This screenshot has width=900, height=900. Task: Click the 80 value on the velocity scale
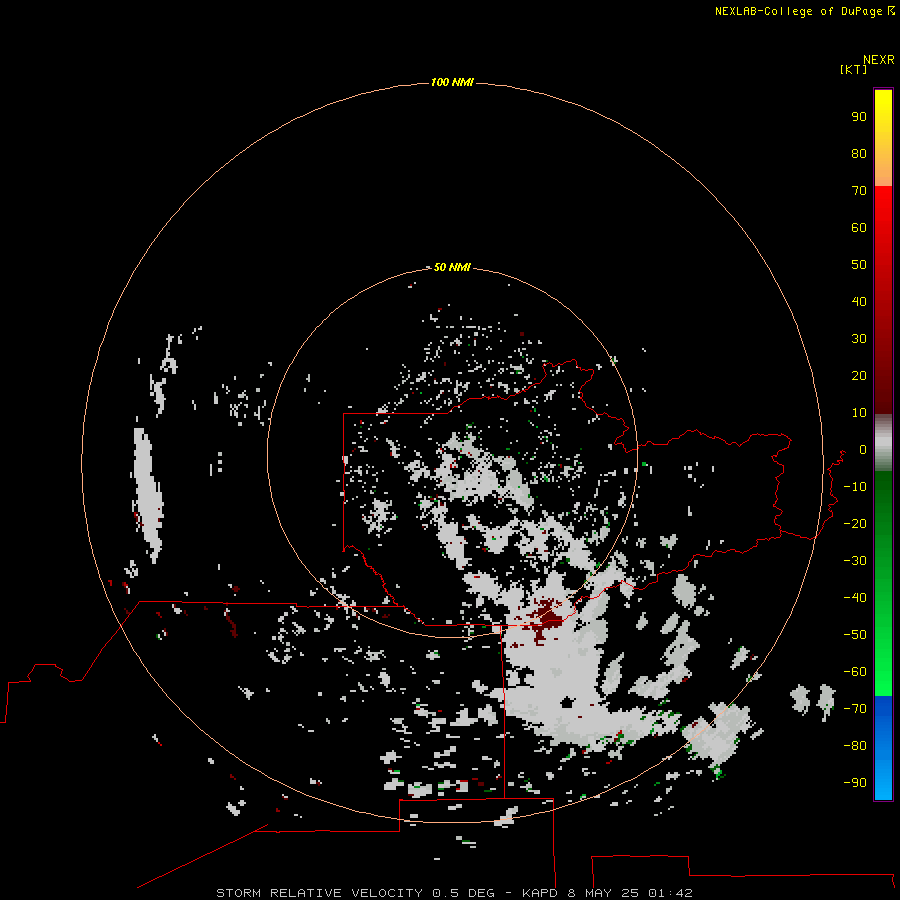(x=859, y=153)
